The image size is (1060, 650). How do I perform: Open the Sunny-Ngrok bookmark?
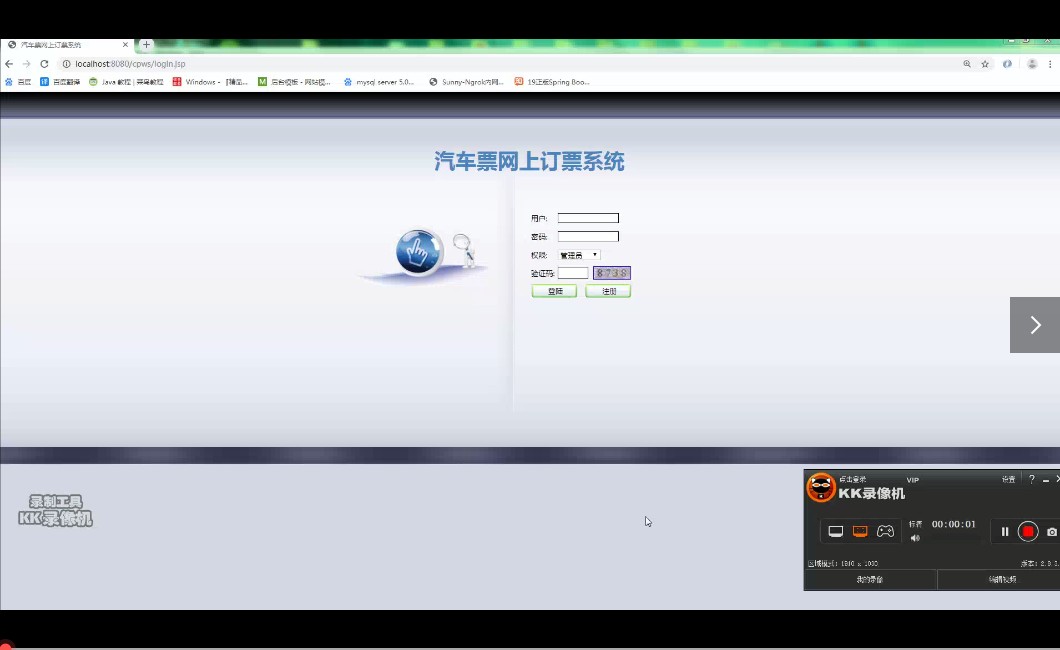click(x=466, y=82)
